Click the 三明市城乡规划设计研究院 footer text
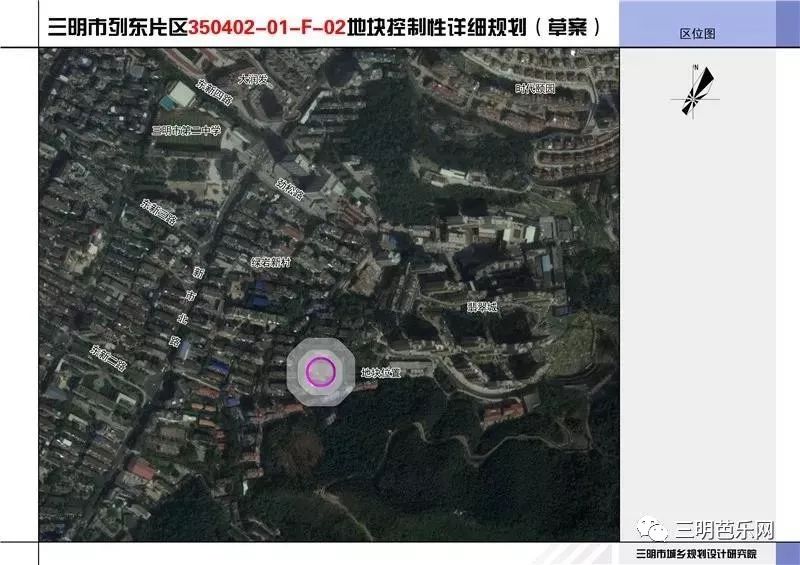This screenshot has width=800, height=565. (696, 554)
